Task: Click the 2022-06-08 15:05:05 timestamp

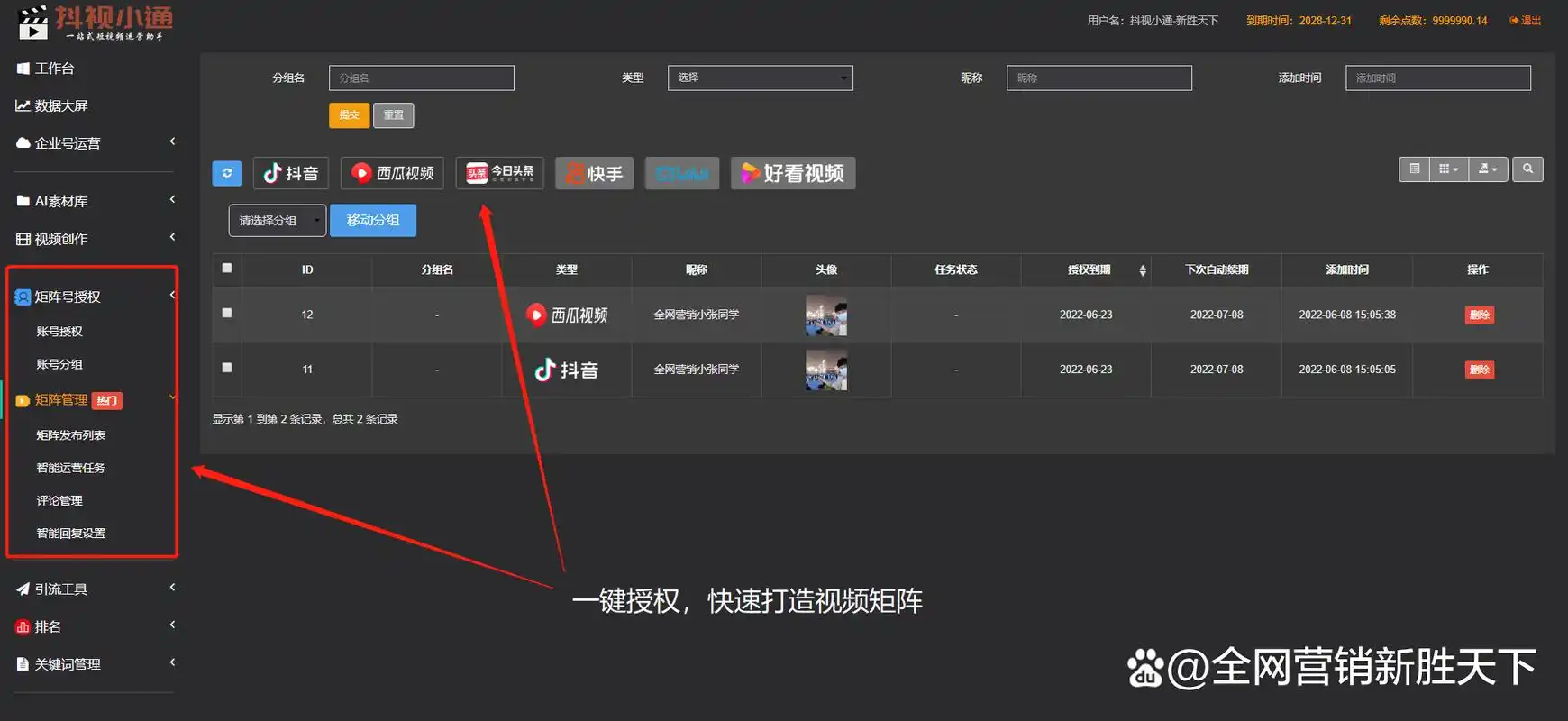Action: [x=1347, y=370]
